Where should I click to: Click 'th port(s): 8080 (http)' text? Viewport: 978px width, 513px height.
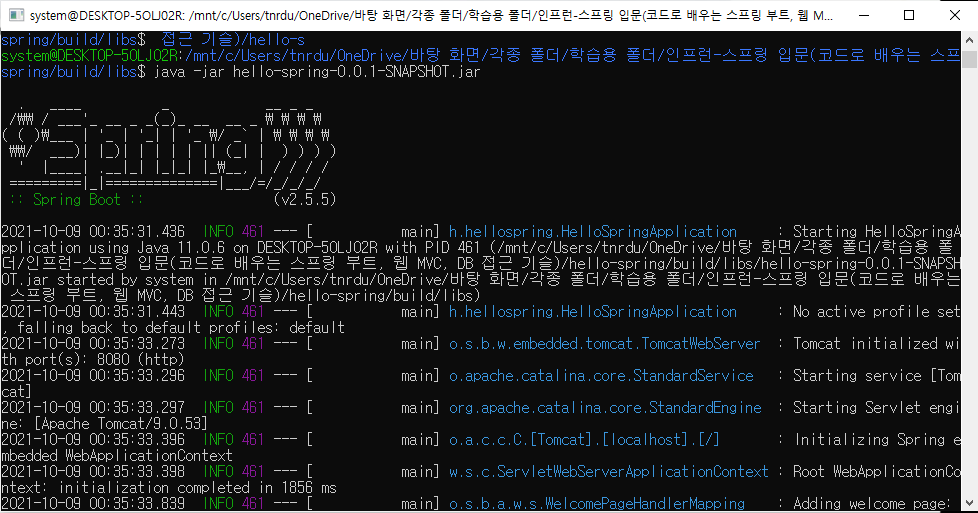point(93,359)
